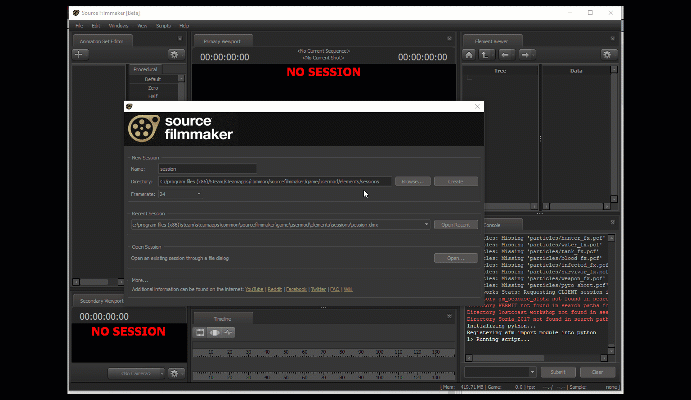Viewport: 691px width, 400px height.
Task: Close the Primary Viewport panel
Action: pyautogui.click(x=449, y=39)
